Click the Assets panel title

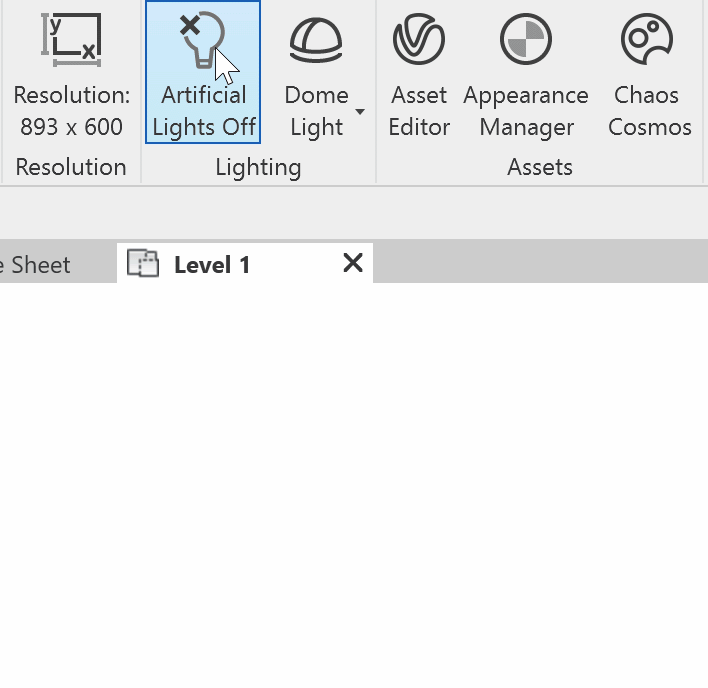coord(540,167)
